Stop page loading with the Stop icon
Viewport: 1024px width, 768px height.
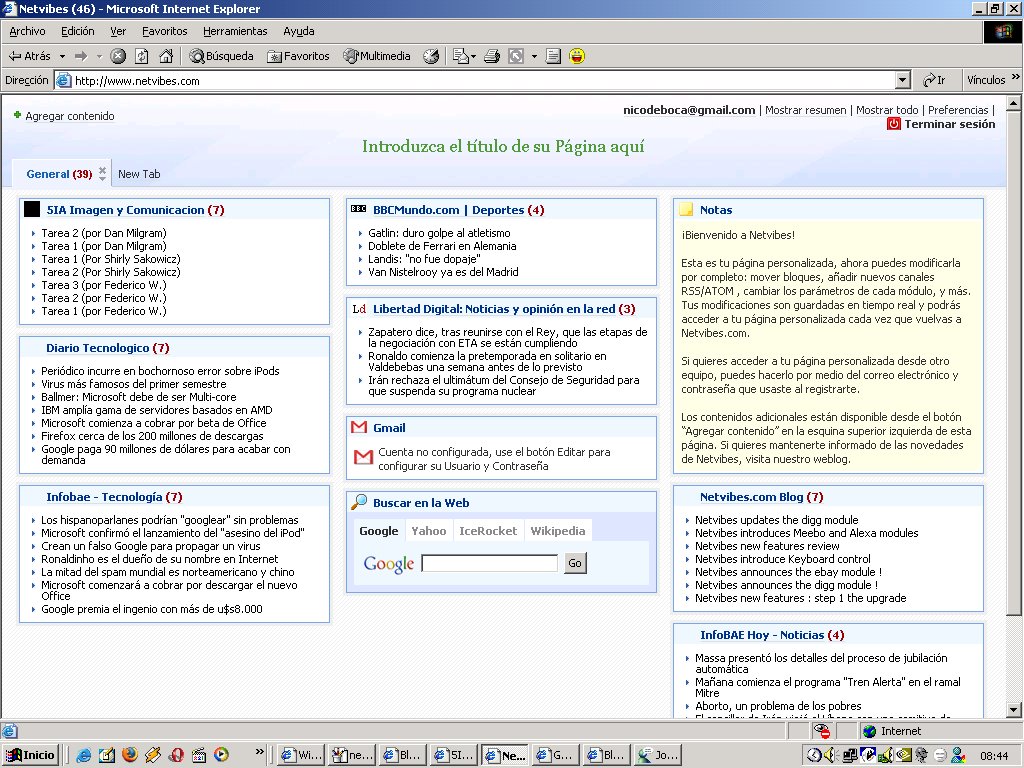tap(118, 56)
